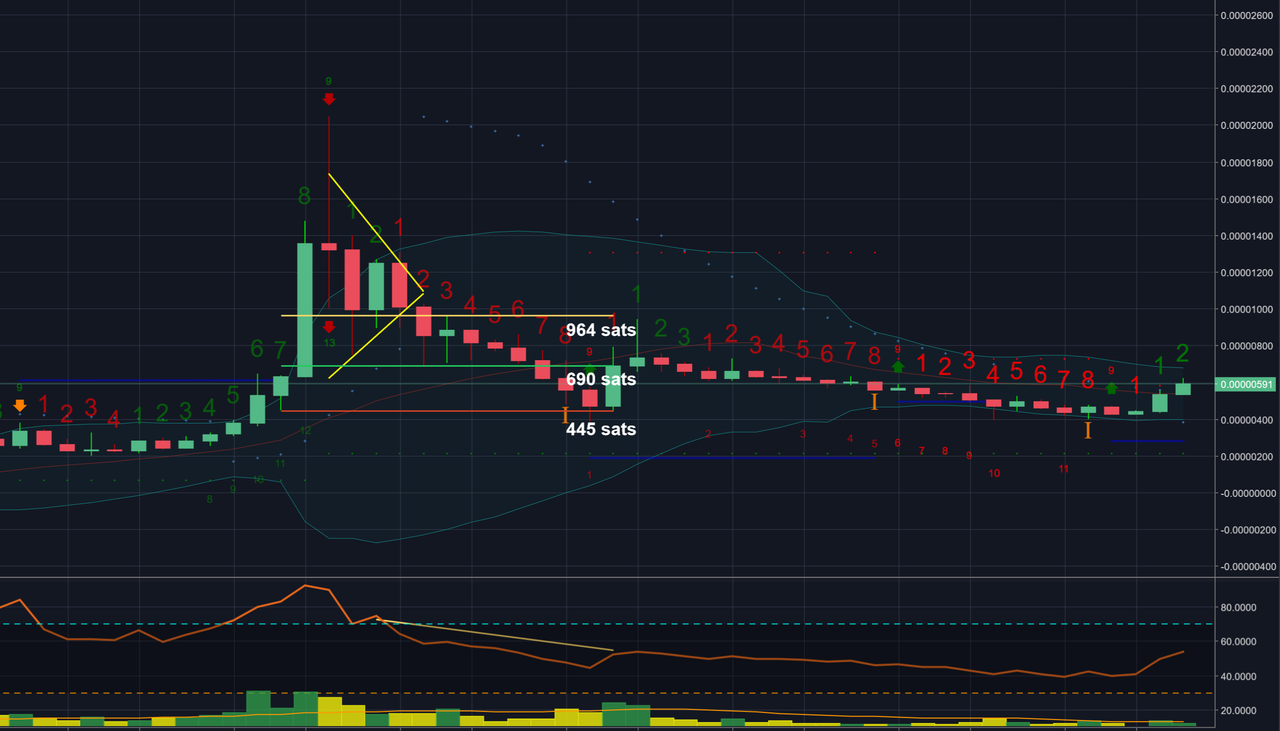
Task: Click the 0.00001000 price axis label
Action: (1245, 310)
